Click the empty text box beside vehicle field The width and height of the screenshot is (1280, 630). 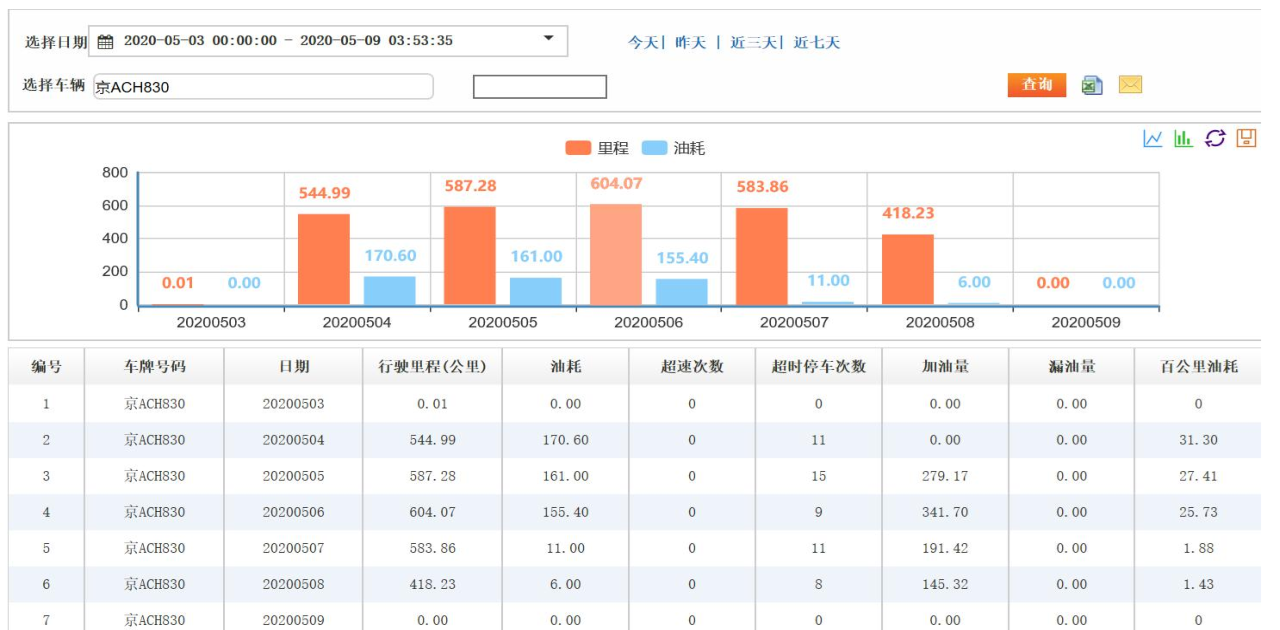pyautogui.click(x=540, y=87)
